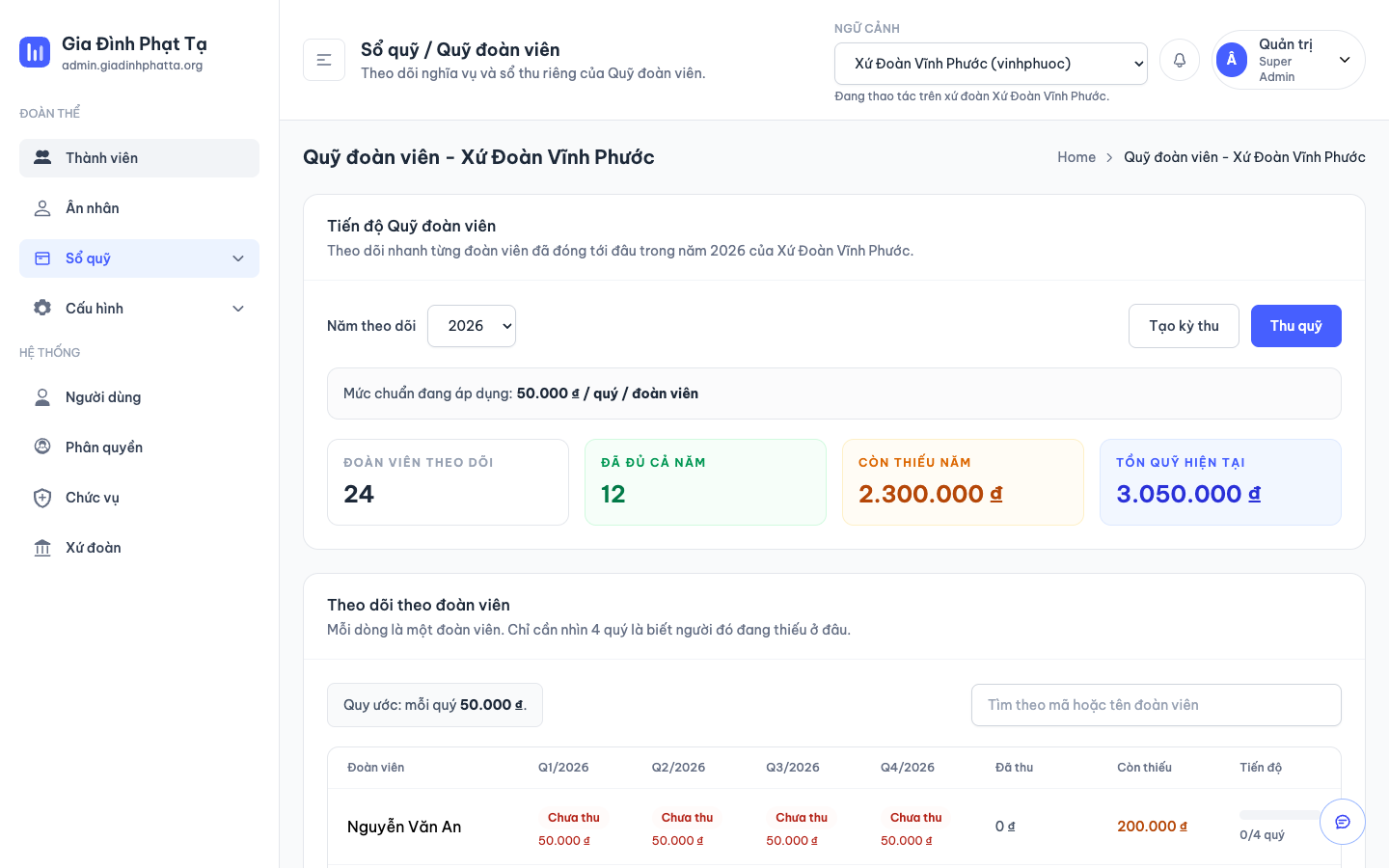Click the member search input field
This screenshot has width=1389, height=868.
click(1156, 705)
